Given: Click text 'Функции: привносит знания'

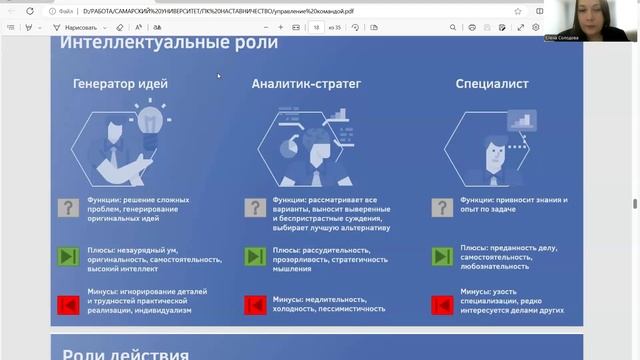Looking at the screenshot, I should [x=514, y=204].
